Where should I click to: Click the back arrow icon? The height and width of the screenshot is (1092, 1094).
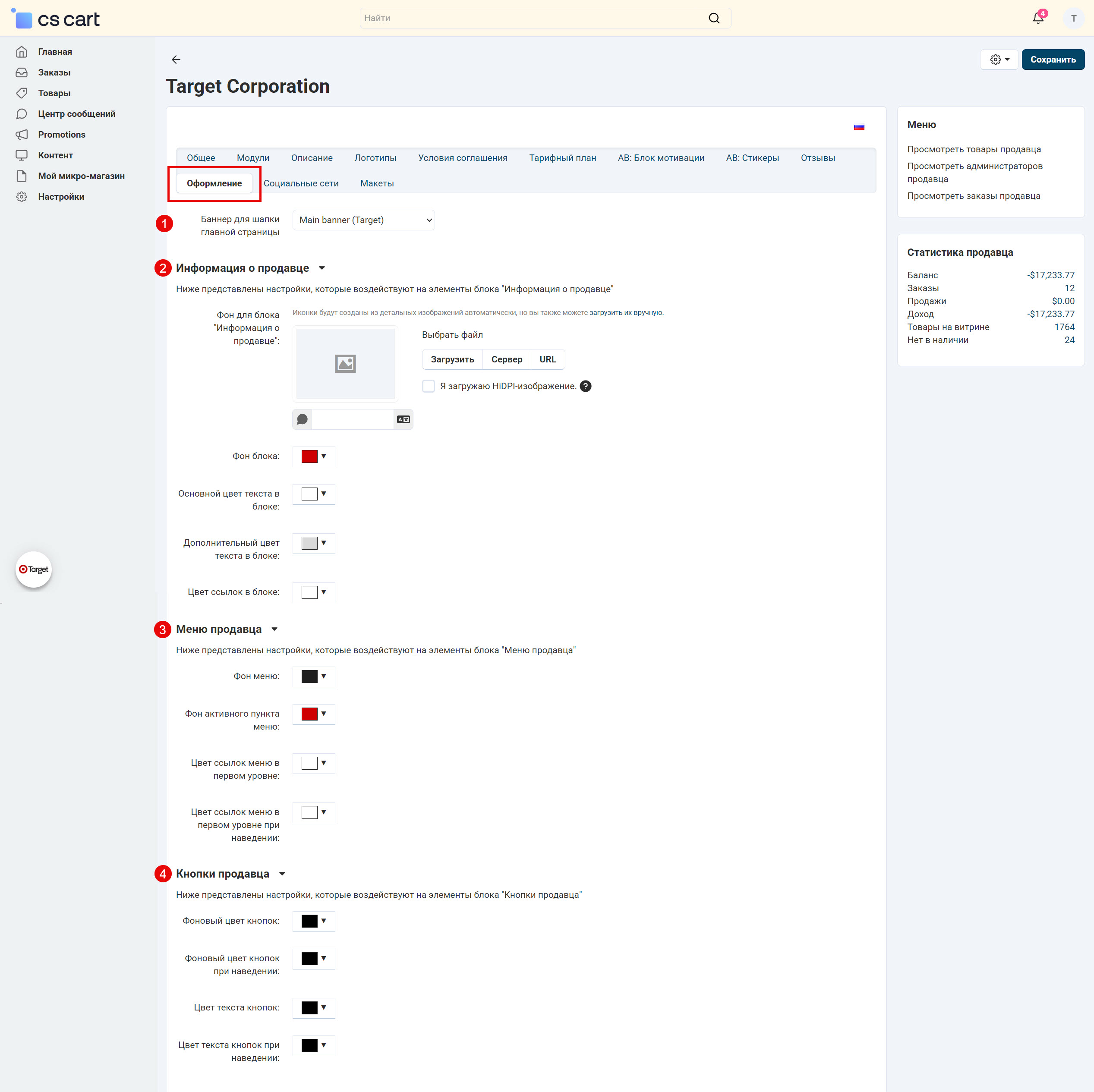(x=176, y=60)
